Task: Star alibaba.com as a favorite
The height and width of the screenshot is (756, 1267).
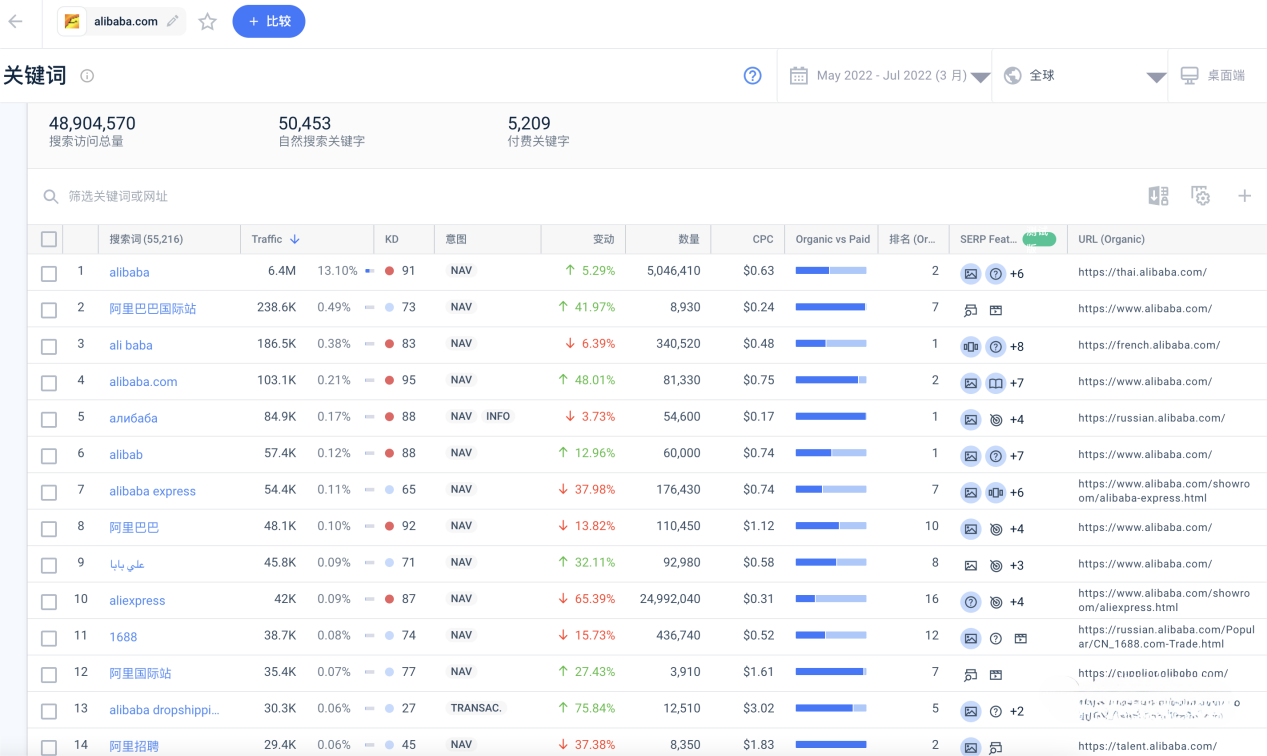Action: tap(207, 21)
